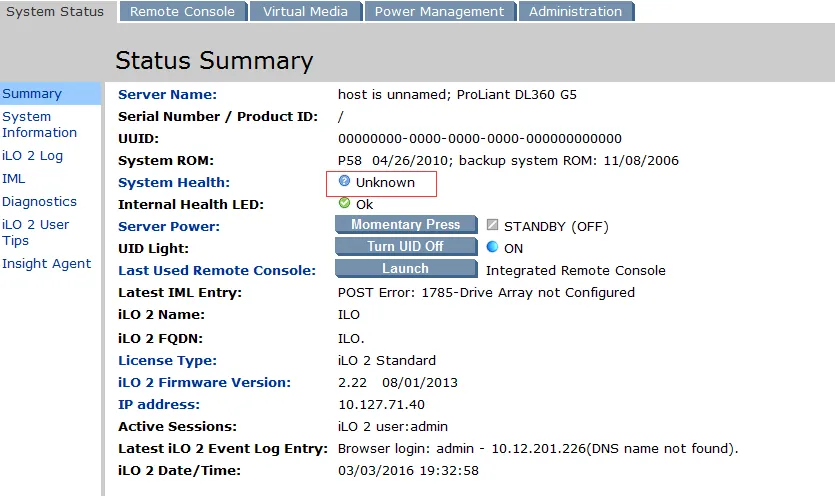The width and height of the screenshot is (835, 496).
Task: Open the Remote Console tab
Action: coord(182,12)
